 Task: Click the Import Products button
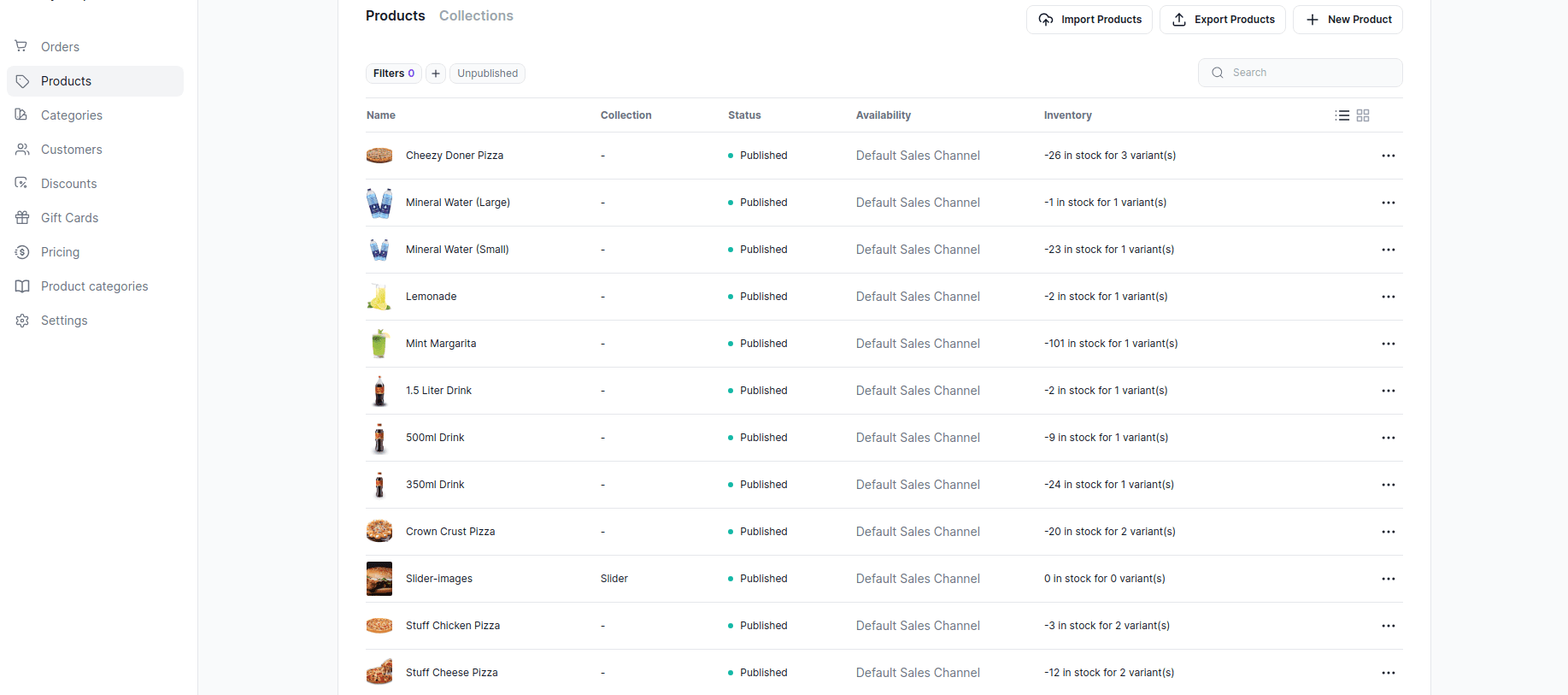[x=1089, y=20]
